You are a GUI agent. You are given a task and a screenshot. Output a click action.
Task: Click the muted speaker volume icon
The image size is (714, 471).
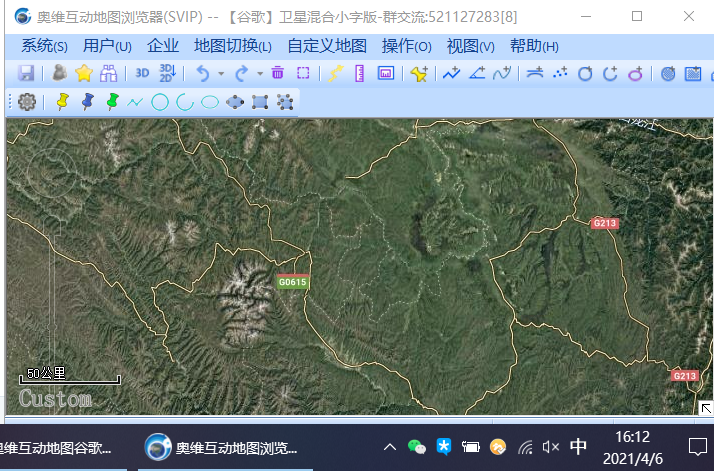click(x=551, y=447)
